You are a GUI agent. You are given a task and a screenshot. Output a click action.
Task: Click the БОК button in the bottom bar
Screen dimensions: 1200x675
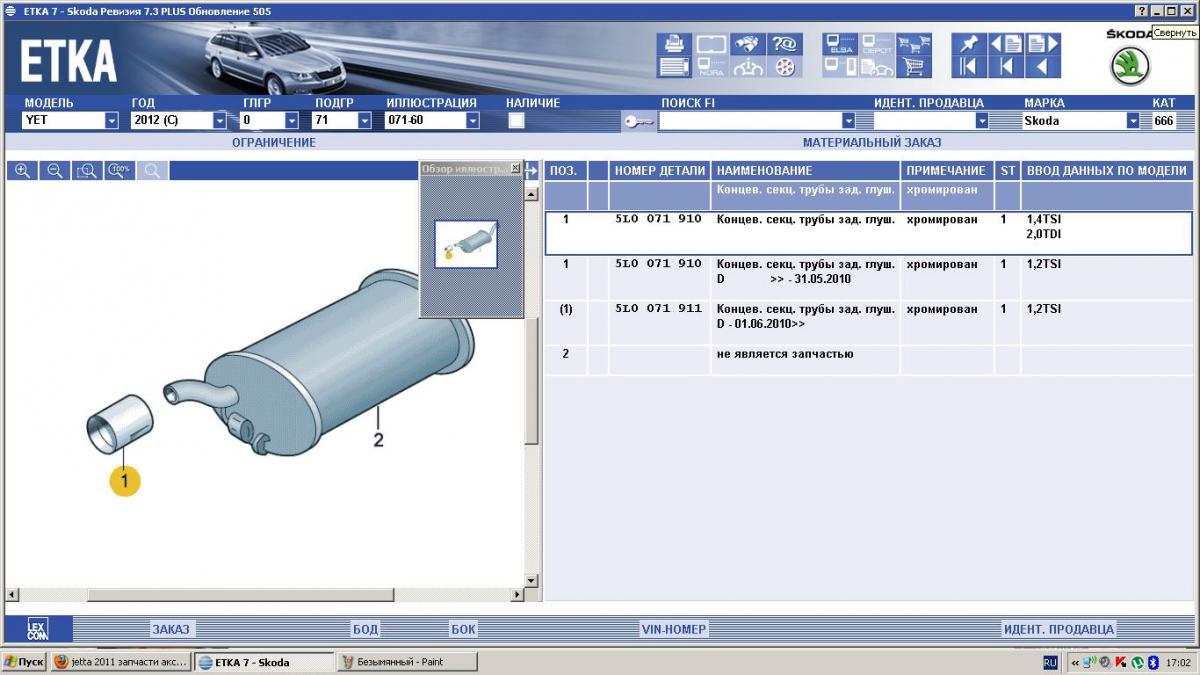[463, 629]
